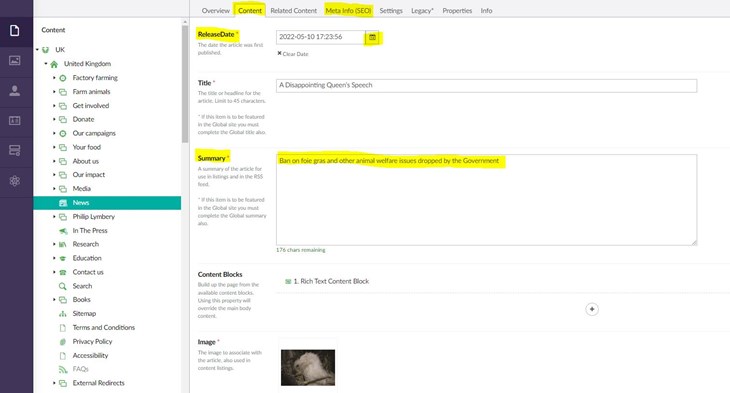
Task: Expand the External Redirects node
Action: [x=54, y=383]
